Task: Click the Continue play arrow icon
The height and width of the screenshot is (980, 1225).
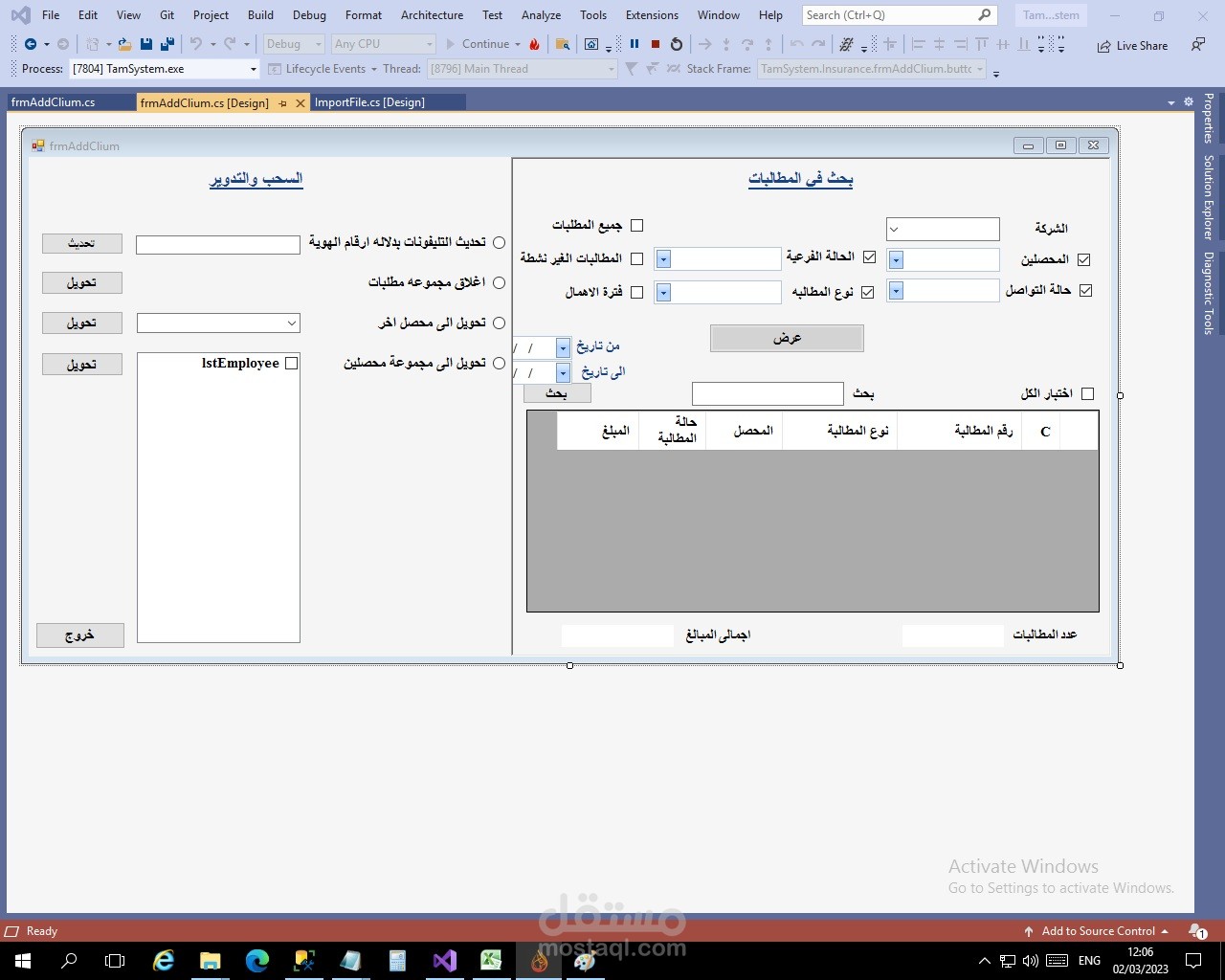Action: coord(452,44)
